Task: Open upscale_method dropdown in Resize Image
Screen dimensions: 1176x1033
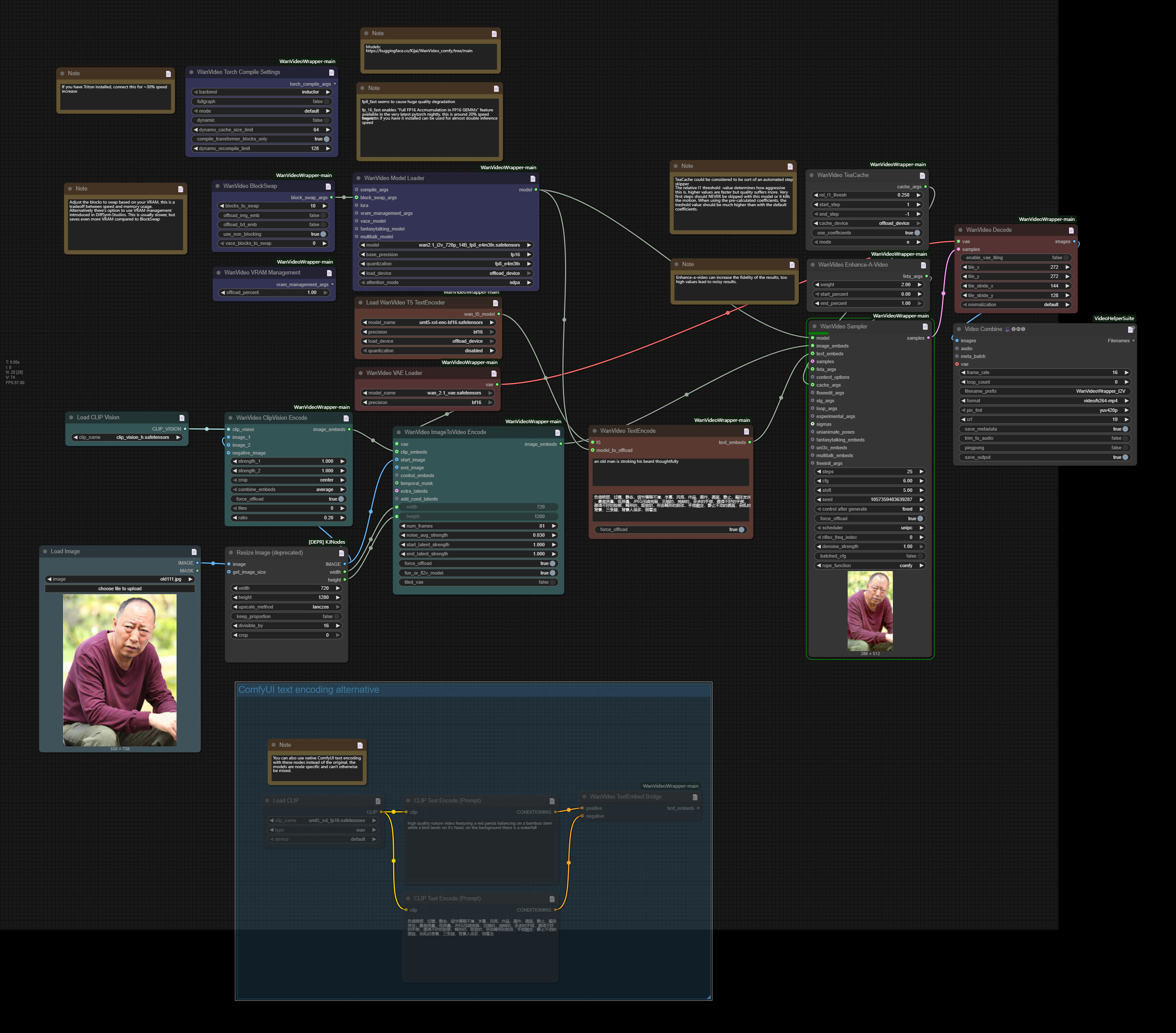Action: [x=287, y=607]
